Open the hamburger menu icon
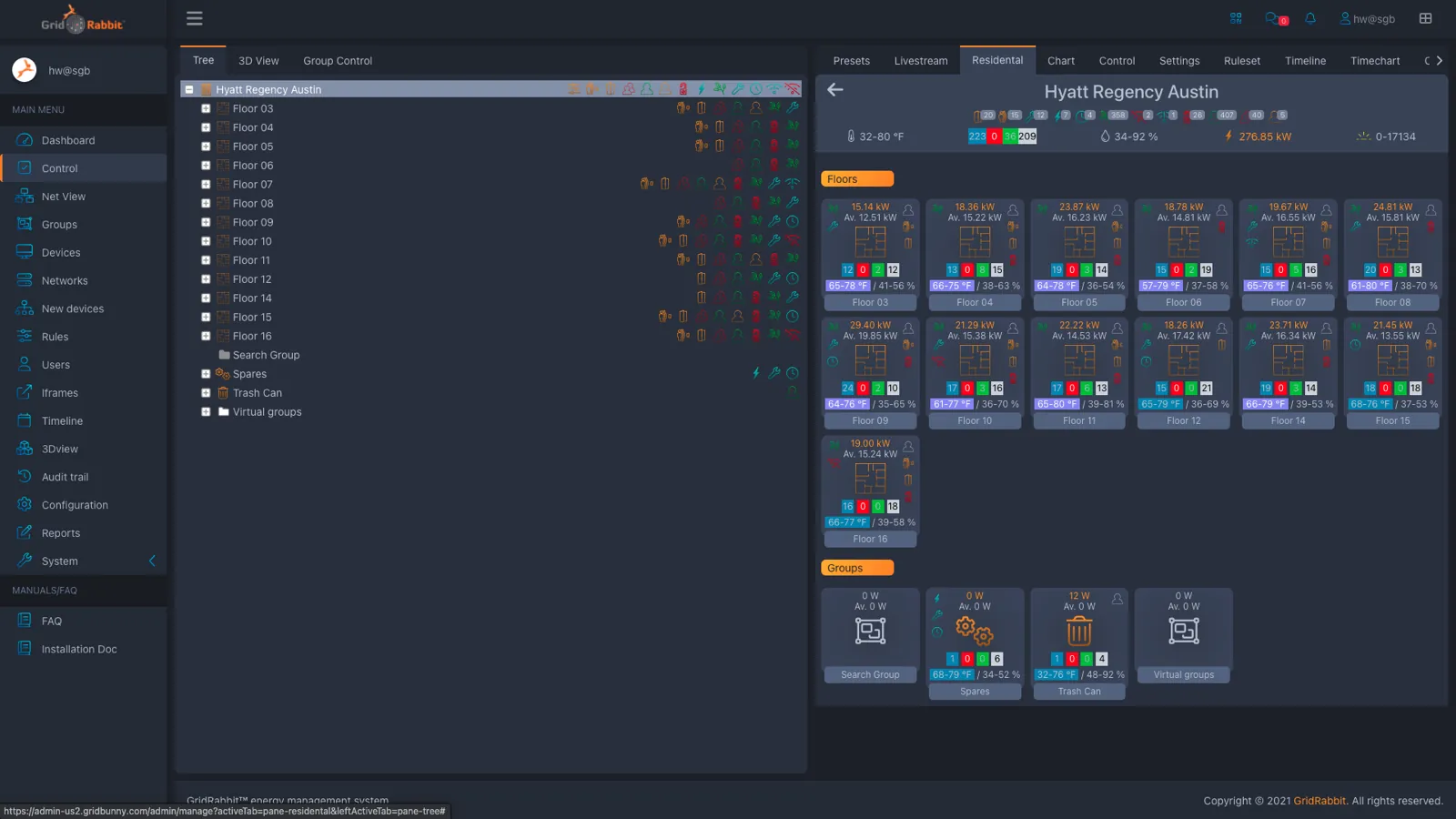Screen dimensions: 1456x819 pyautogui.click(x=194, y=18)
